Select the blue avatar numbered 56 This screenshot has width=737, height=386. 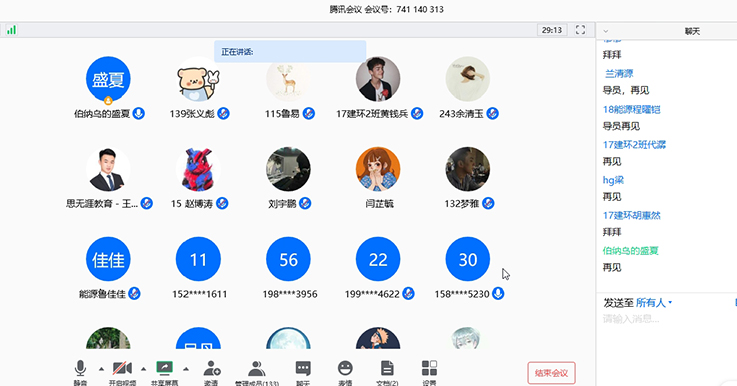[x=288, y=259]
